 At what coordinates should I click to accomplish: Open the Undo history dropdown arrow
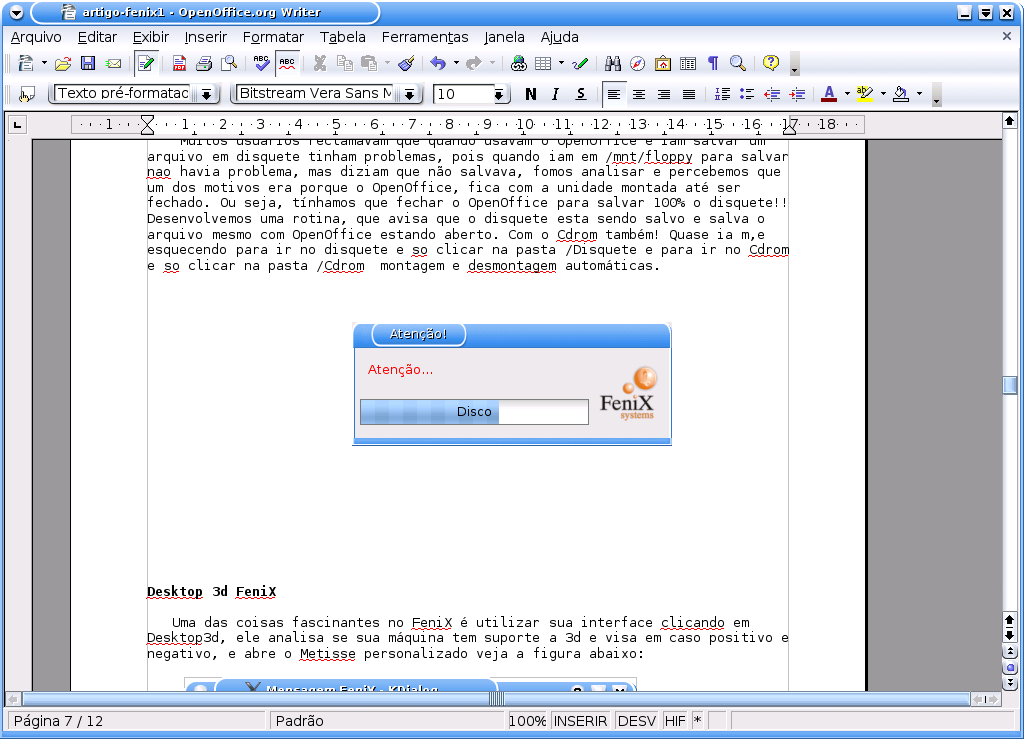456,63
